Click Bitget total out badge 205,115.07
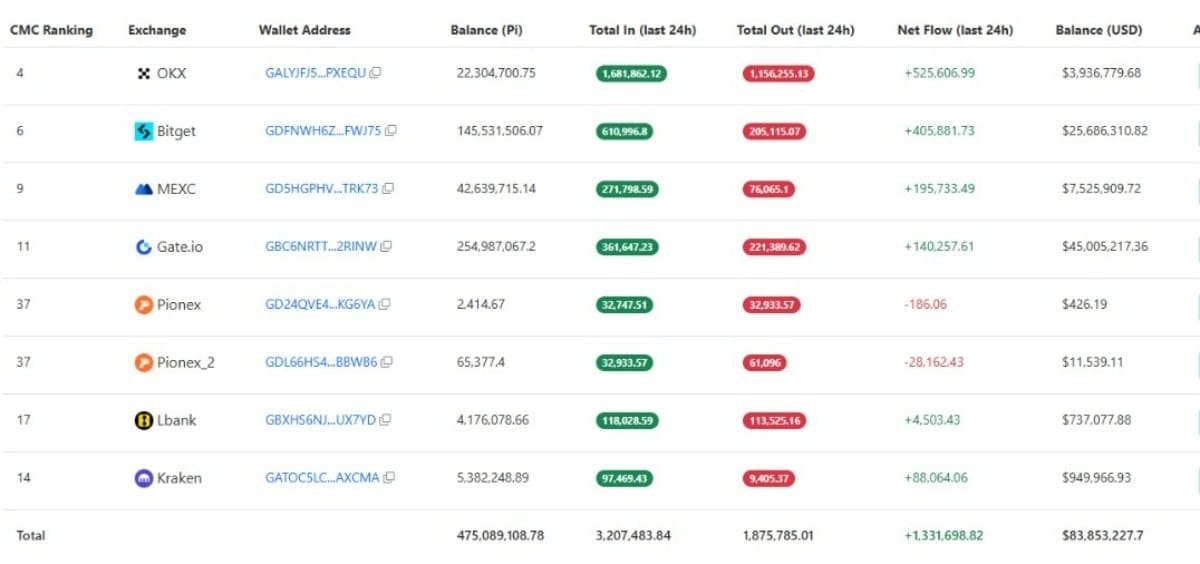This screenshot has width=1200, height=564. (774, 132)
